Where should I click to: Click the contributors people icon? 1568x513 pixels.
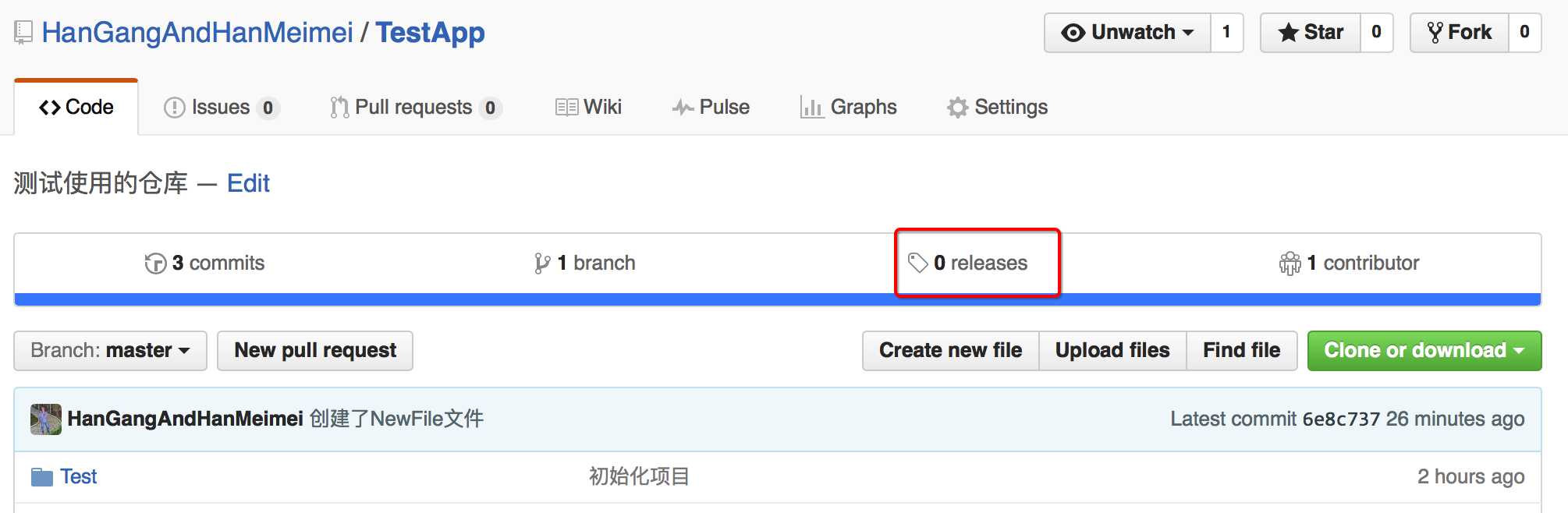(x=1290, y=264)
